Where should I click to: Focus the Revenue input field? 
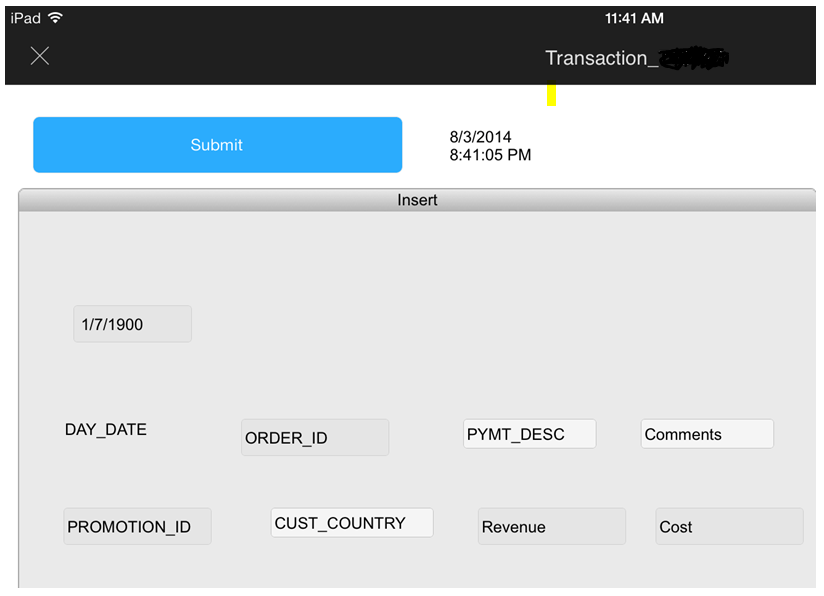point(552,526)
